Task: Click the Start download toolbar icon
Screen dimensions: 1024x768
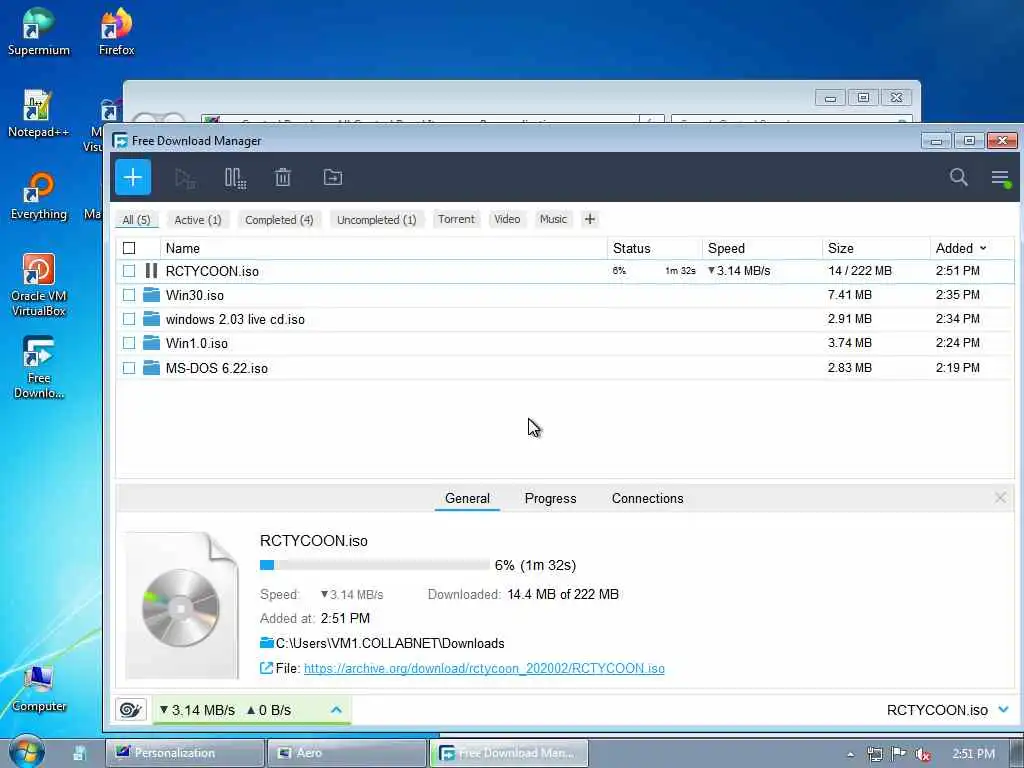Action: (x=185, y=178)
